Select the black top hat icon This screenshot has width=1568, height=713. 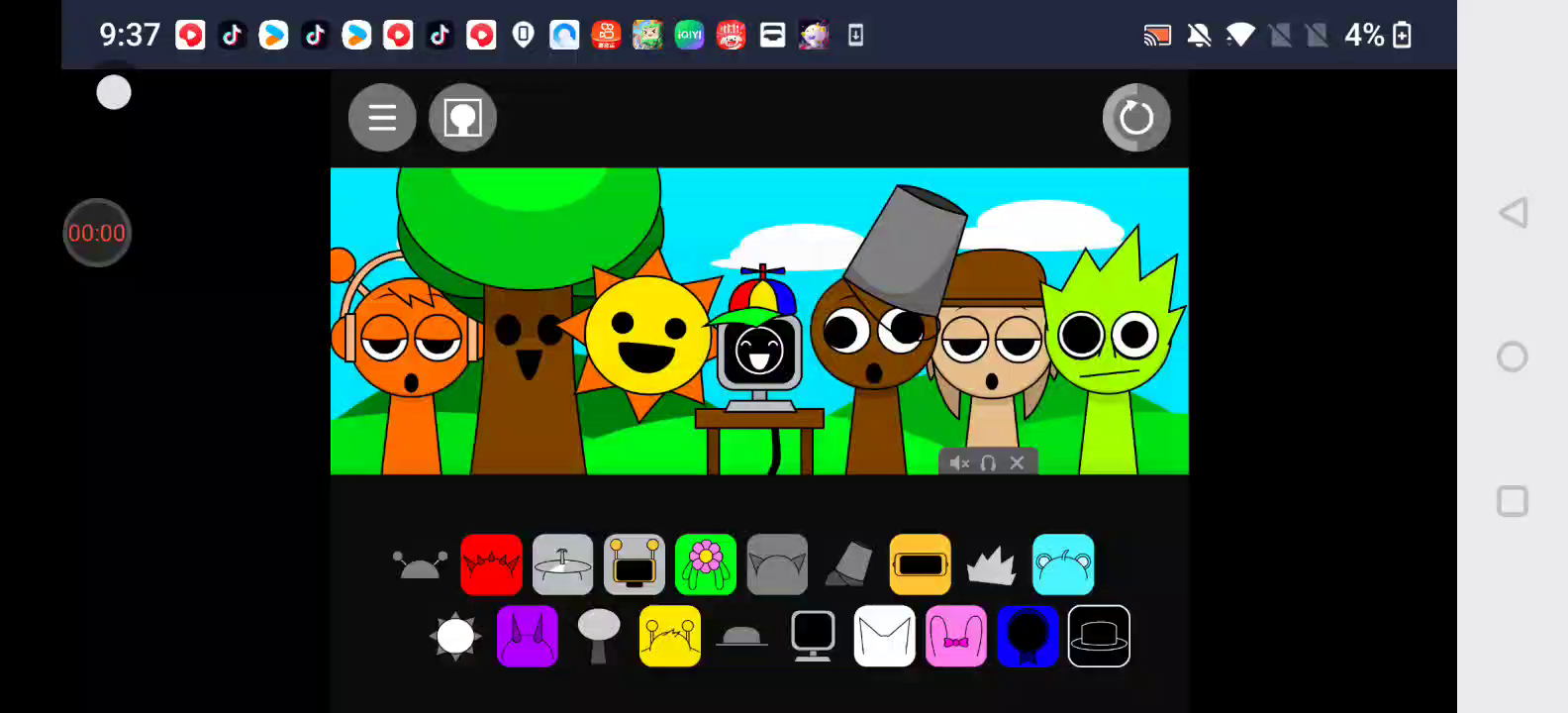point(1099,636)
